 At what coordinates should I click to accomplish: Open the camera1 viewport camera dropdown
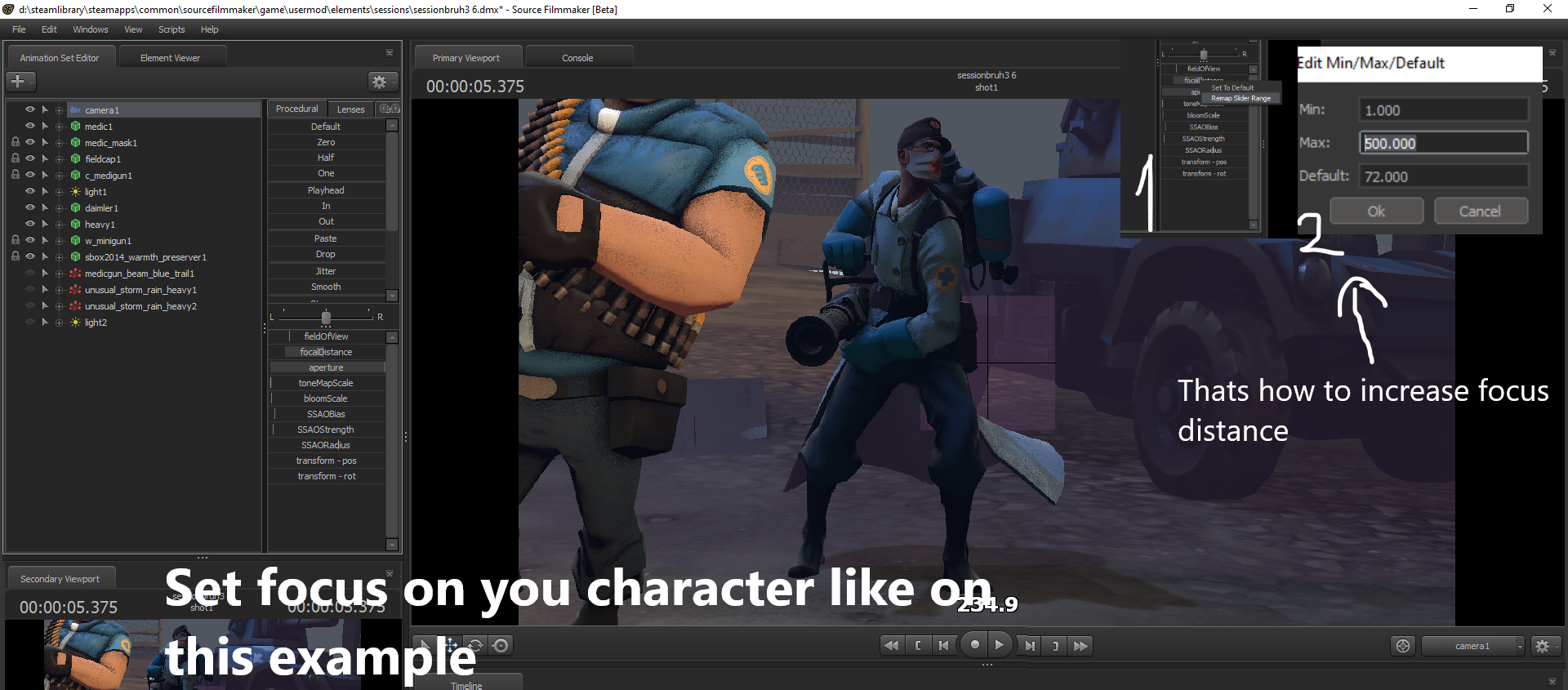[x=1473, y=646]
